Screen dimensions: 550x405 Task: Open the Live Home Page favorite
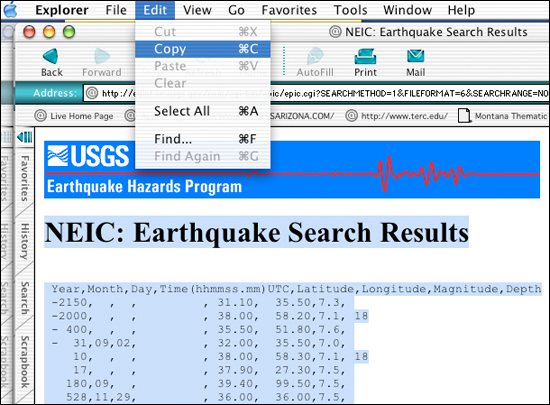[74, 116]
